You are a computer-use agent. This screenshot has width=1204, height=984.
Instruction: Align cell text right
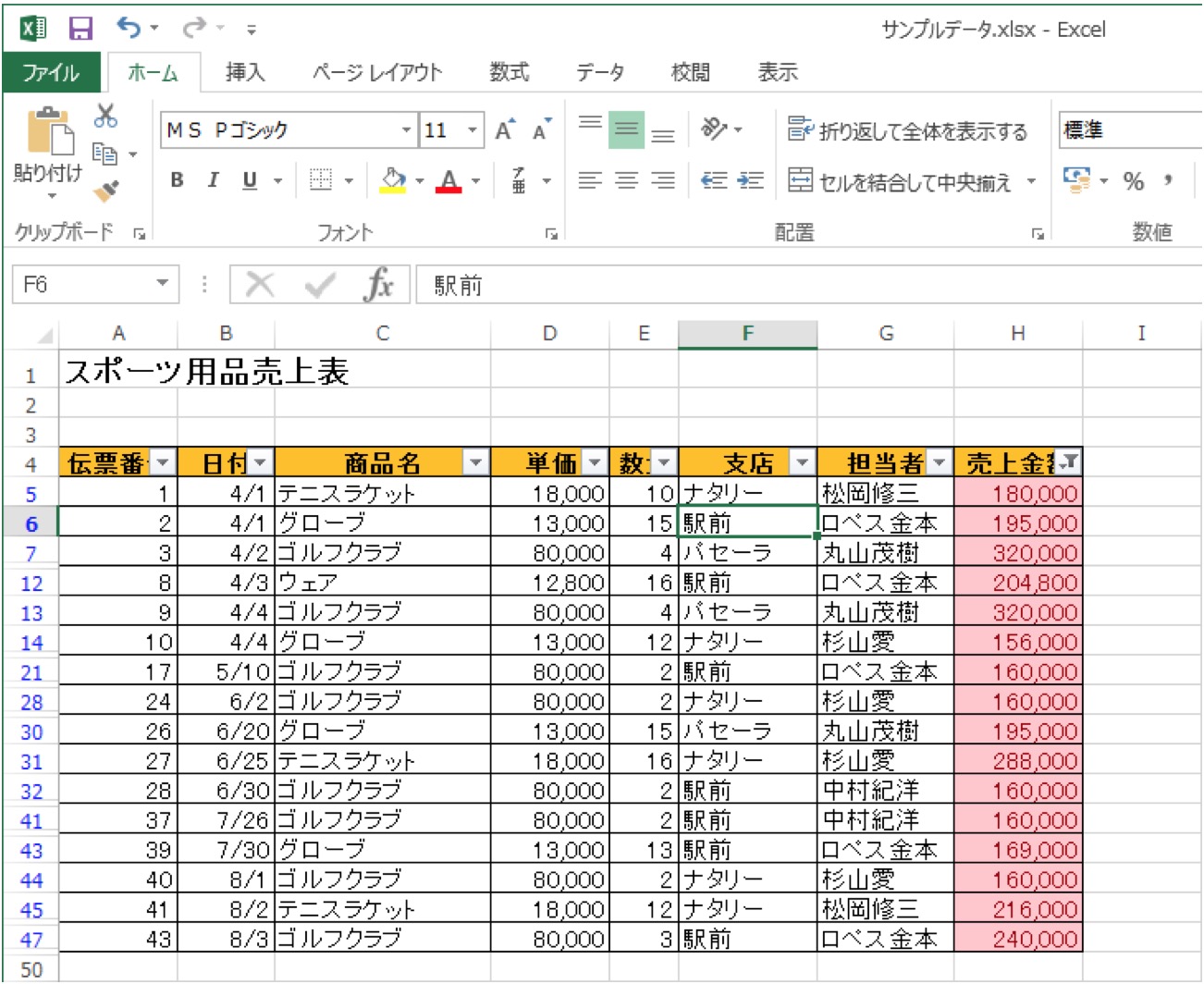point(663,180)
